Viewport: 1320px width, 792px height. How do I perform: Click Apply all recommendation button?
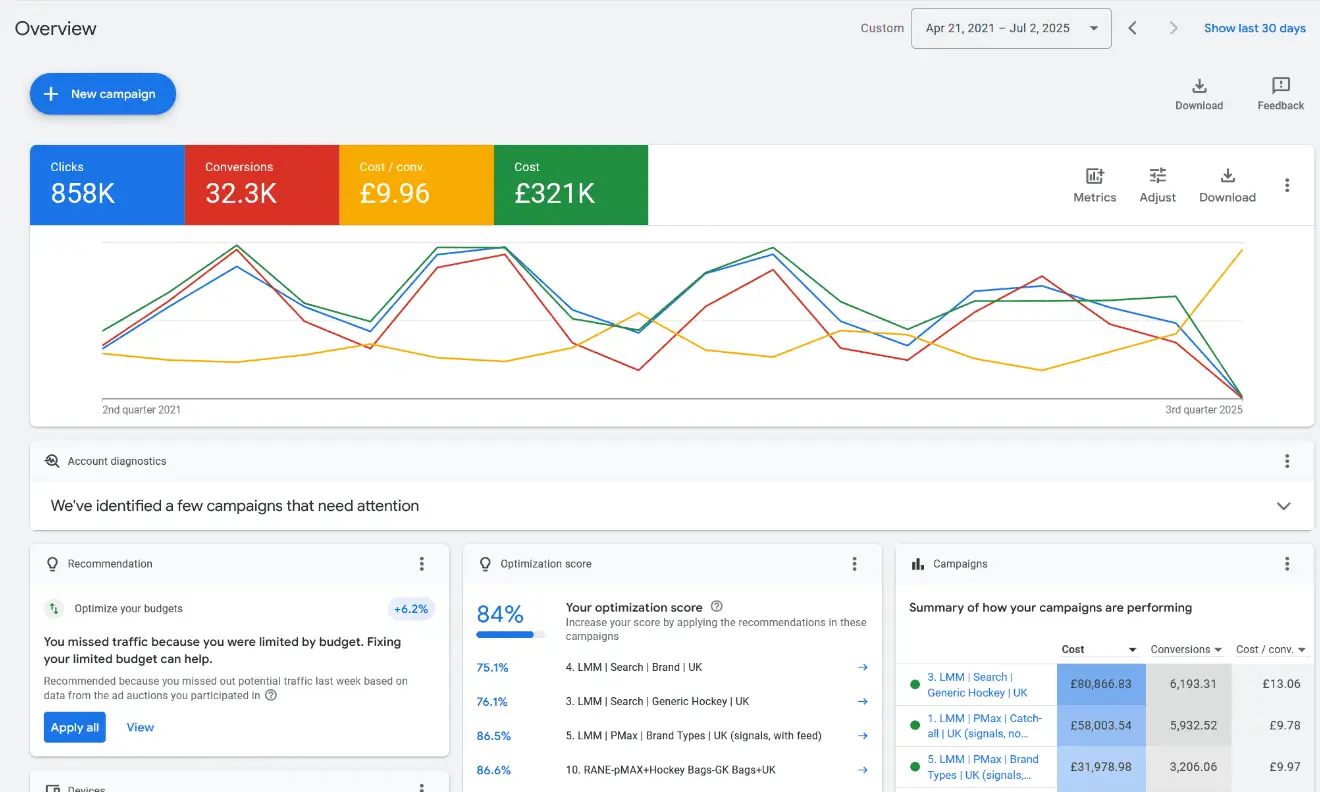click(74, 727)
